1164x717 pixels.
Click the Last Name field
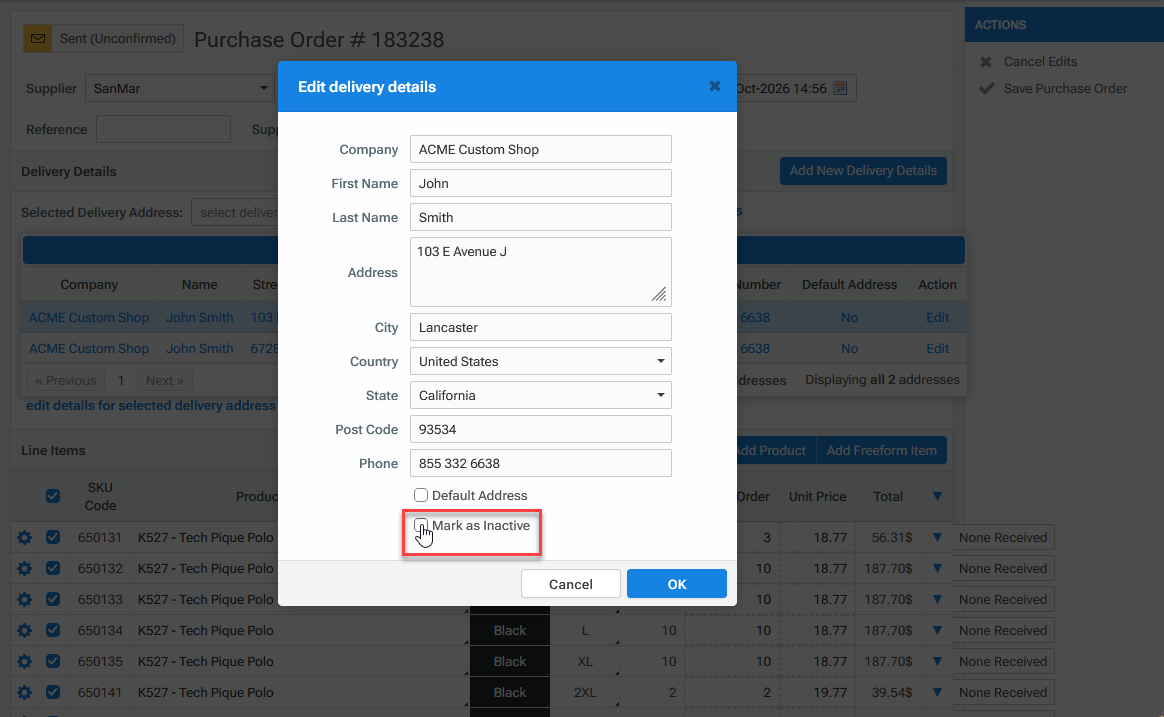coord(540,217)
